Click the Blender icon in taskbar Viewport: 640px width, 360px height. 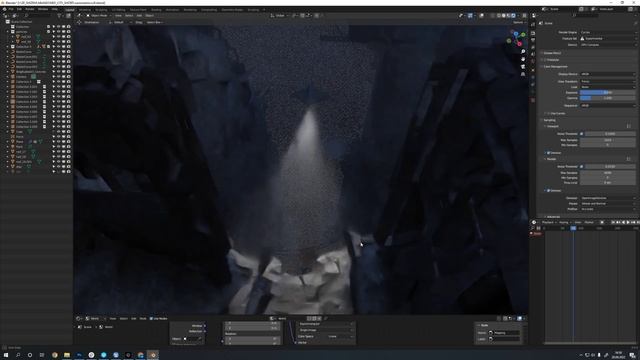153,355
